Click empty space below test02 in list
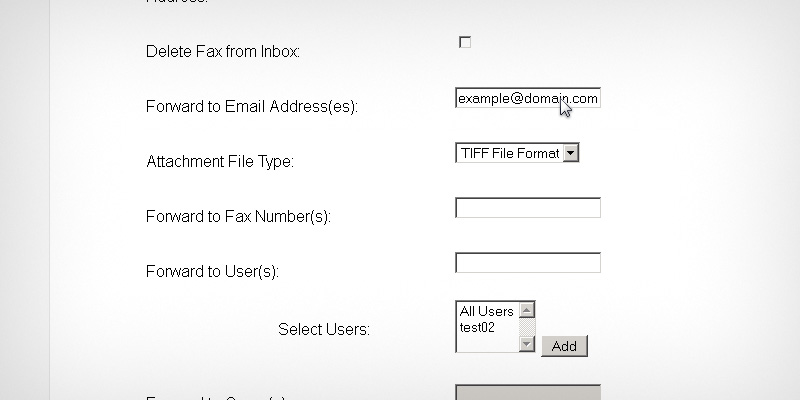 pos(486,342)
